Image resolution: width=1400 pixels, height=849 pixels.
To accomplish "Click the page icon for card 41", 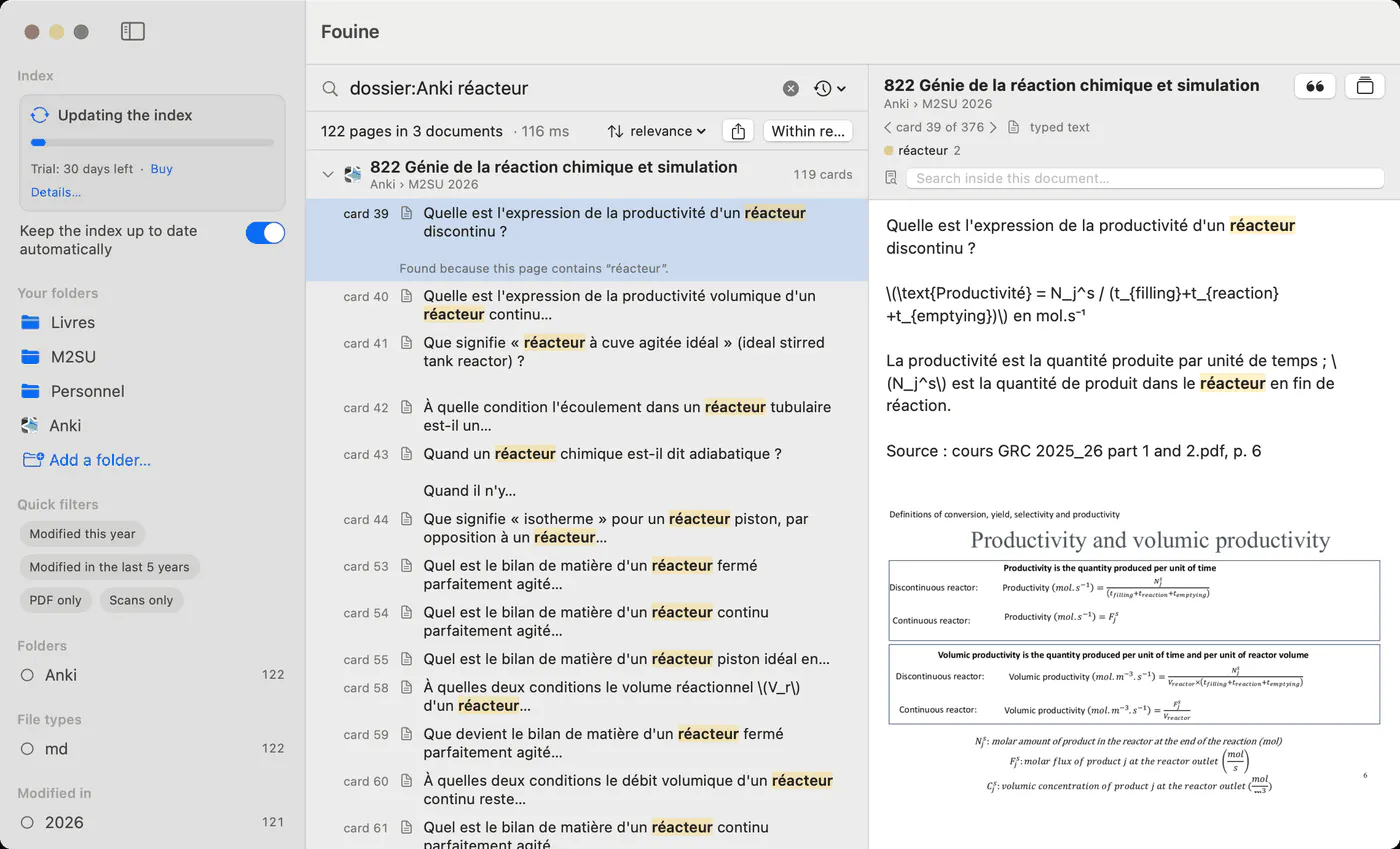I will click(x=407, y=343).
